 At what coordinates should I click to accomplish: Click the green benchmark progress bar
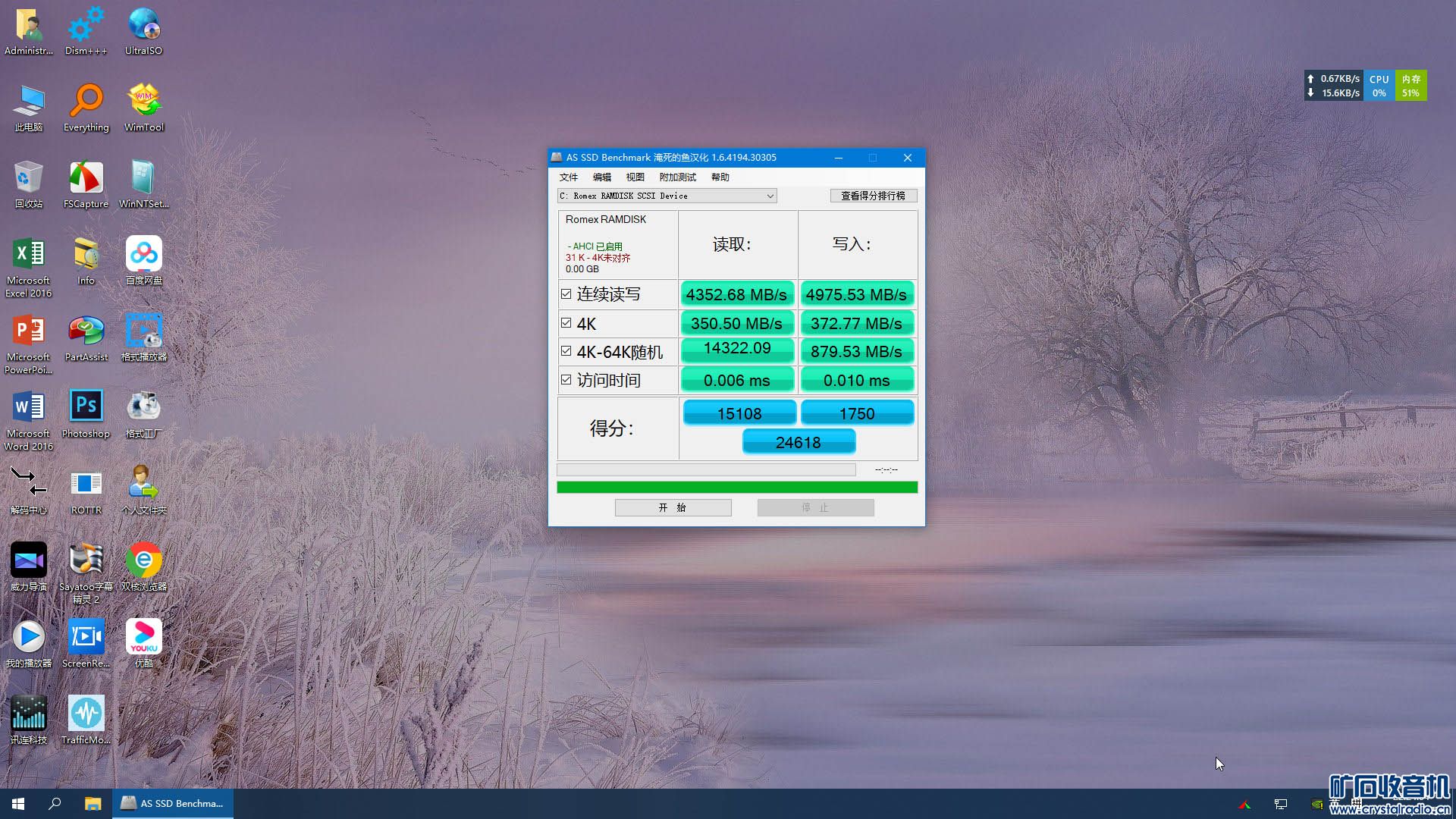[x=736, y=487]
